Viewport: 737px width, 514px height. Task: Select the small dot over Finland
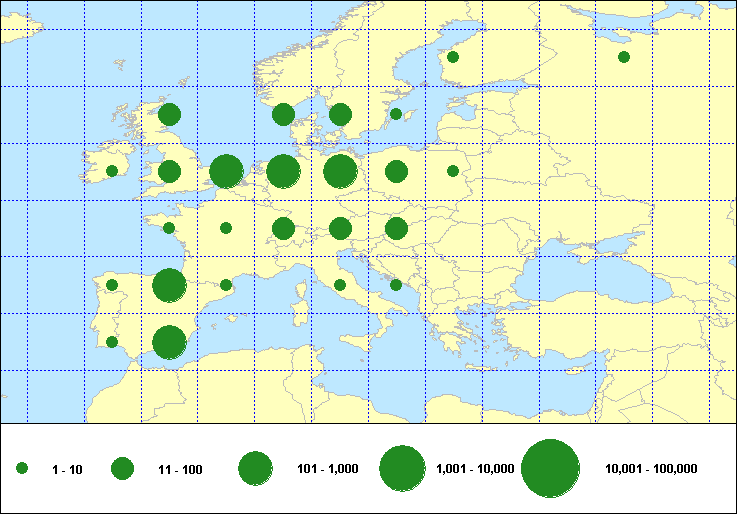click(453, 57)
